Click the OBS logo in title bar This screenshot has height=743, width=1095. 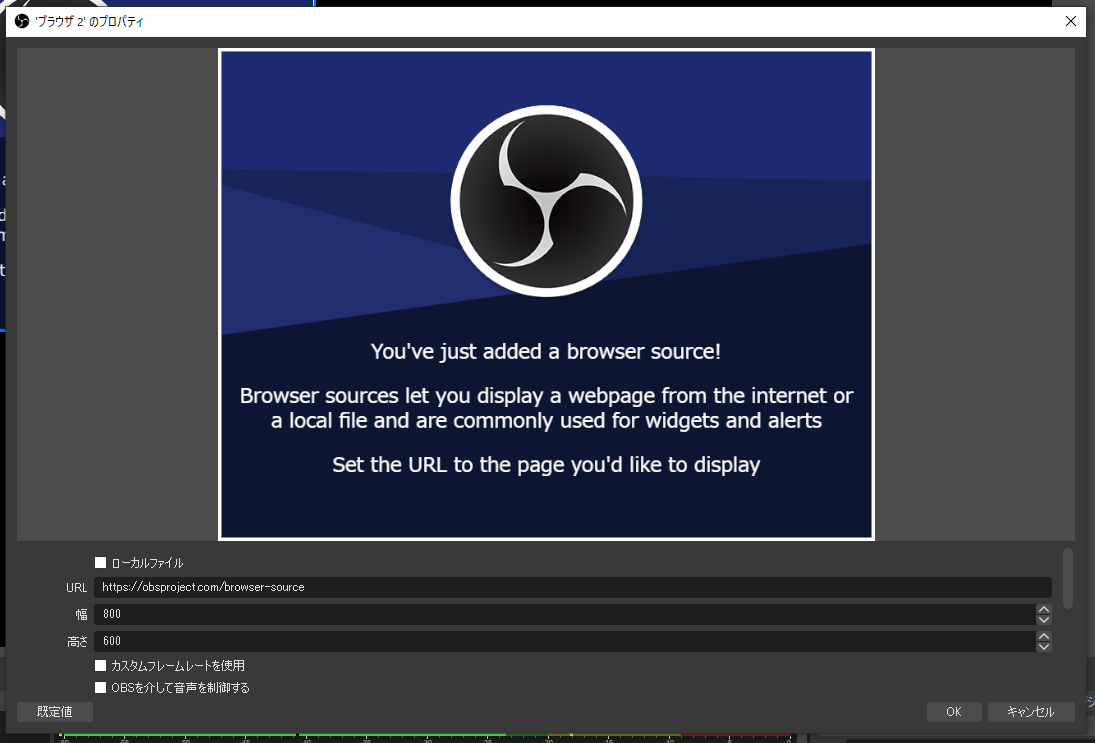(22, 21)
